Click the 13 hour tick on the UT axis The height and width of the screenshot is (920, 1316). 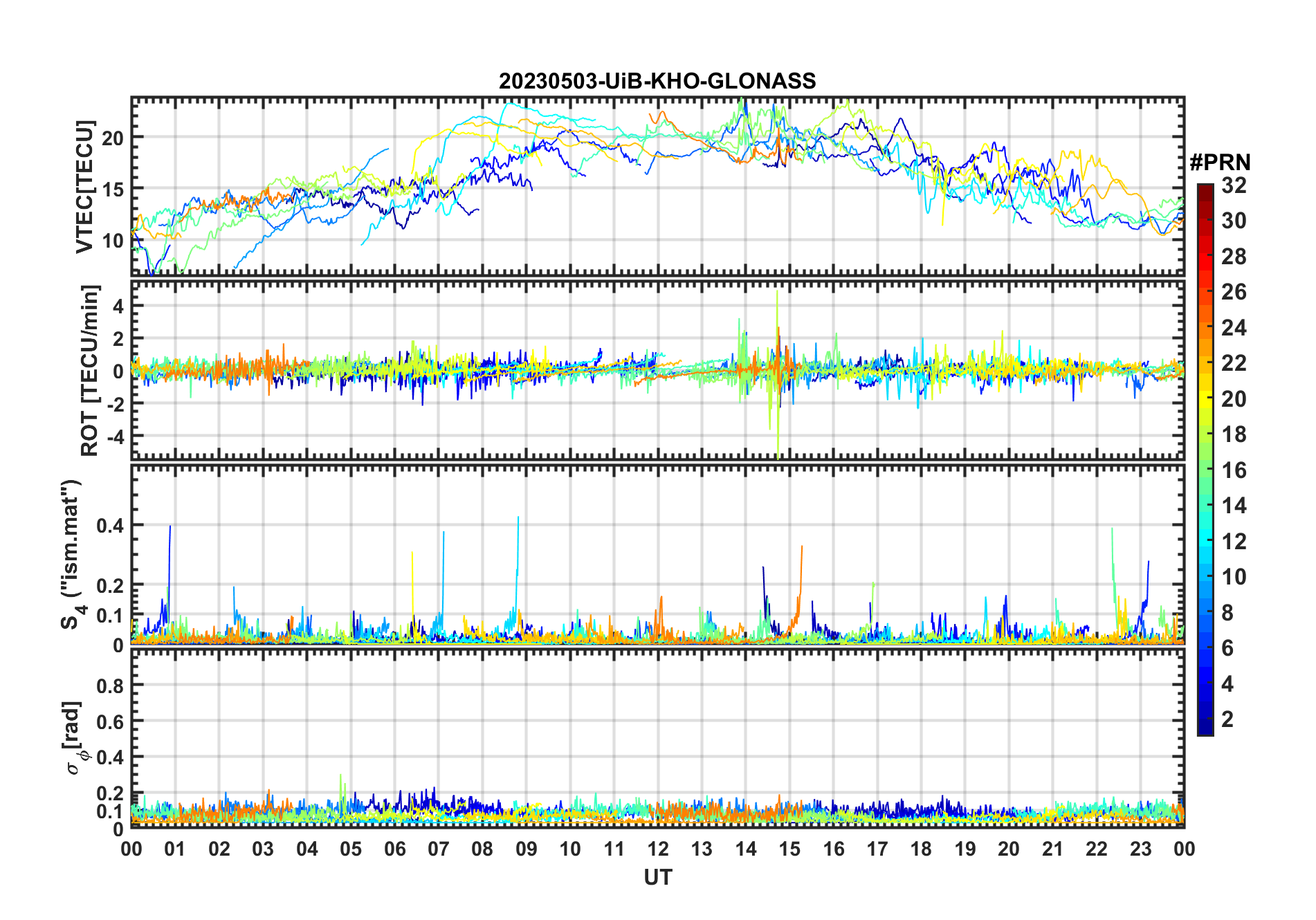[702, 849]
